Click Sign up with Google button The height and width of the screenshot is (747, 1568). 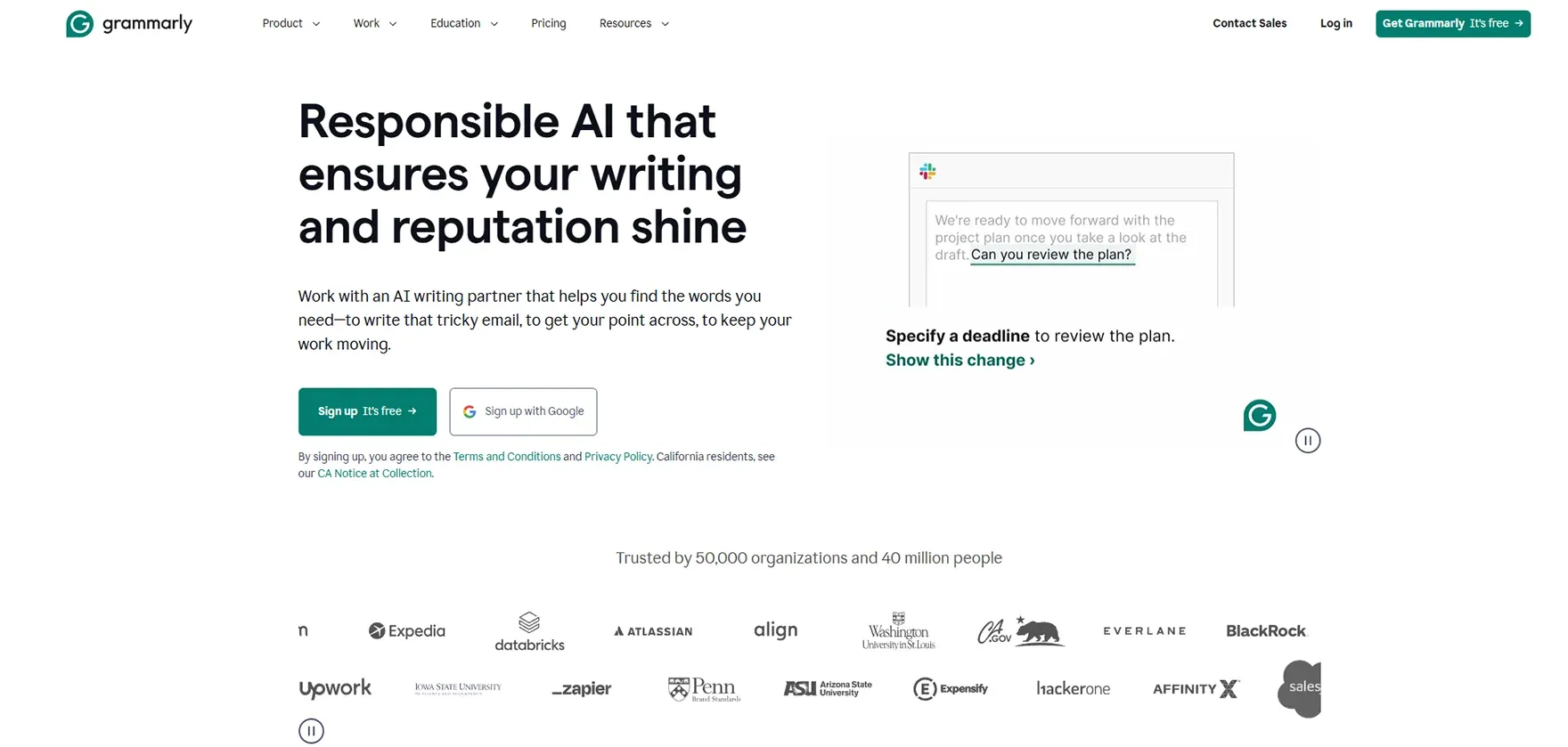tap(523, 411)
